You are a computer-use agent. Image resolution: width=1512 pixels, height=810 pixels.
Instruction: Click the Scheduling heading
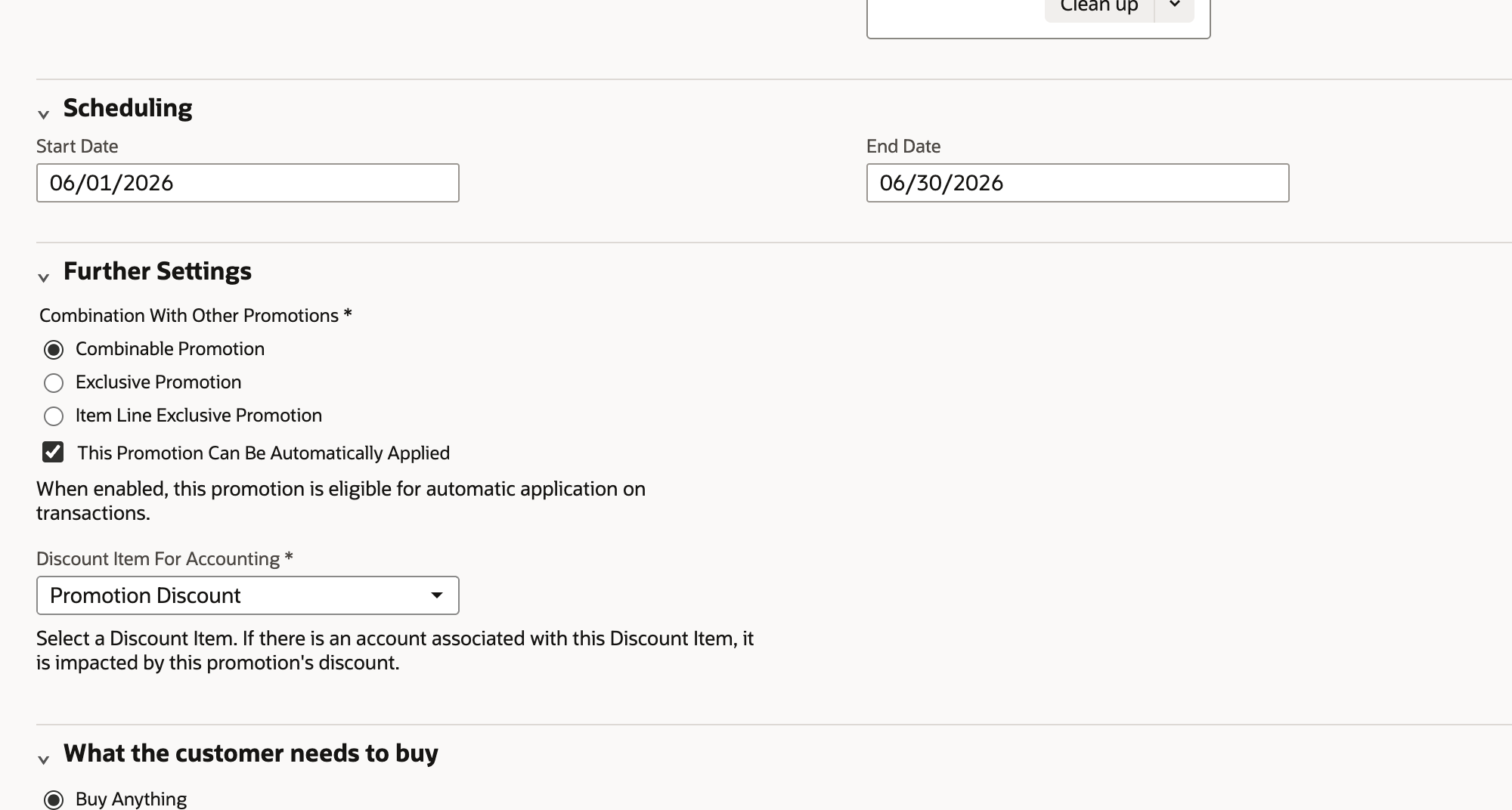tap(128, 108)
